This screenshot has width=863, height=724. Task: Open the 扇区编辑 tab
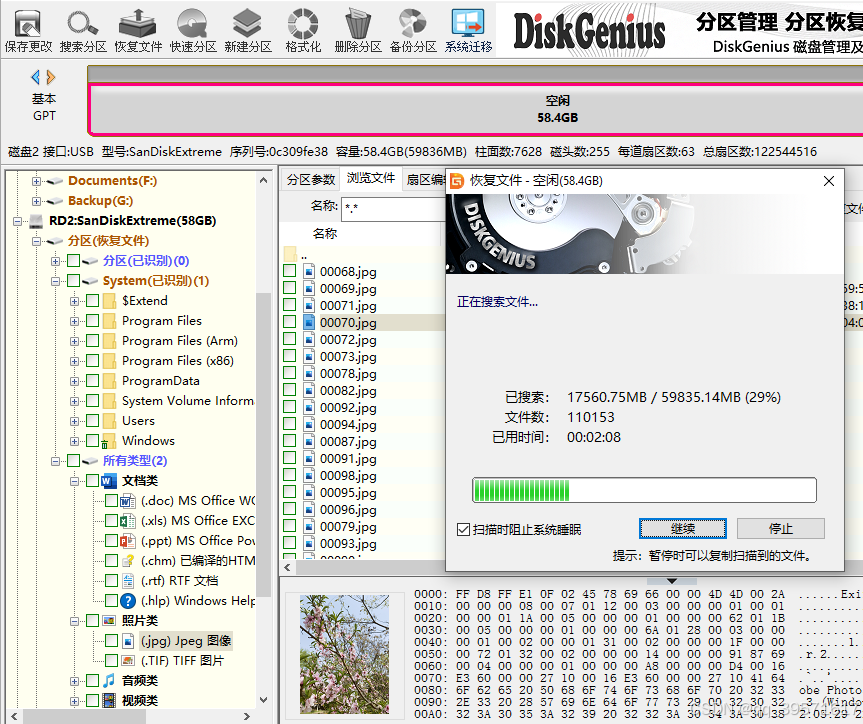[425, 179]
